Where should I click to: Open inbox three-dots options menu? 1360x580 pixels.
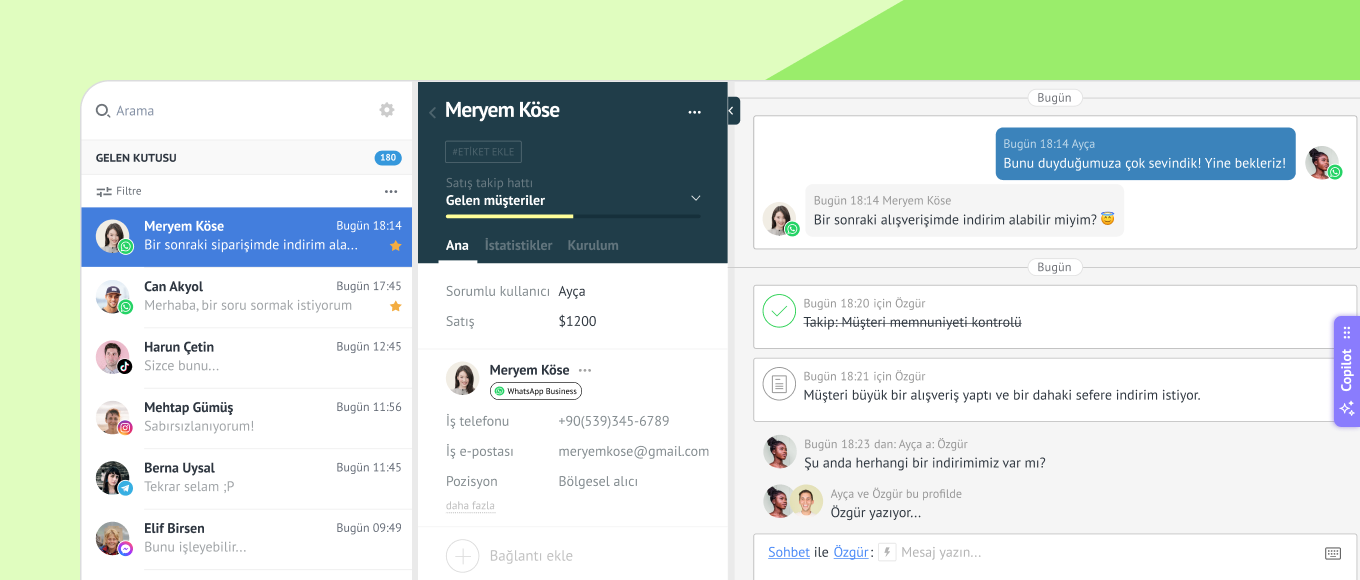[391, 191]
